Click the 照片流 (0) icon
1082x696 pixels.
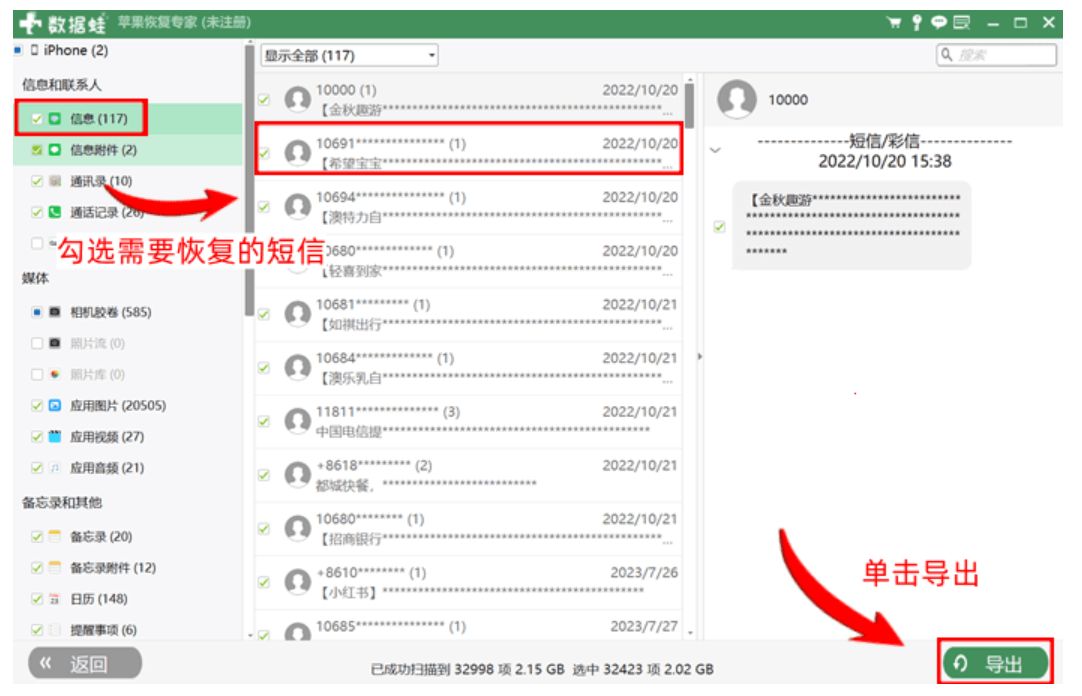pyautogui.click(x=55, y=344)
